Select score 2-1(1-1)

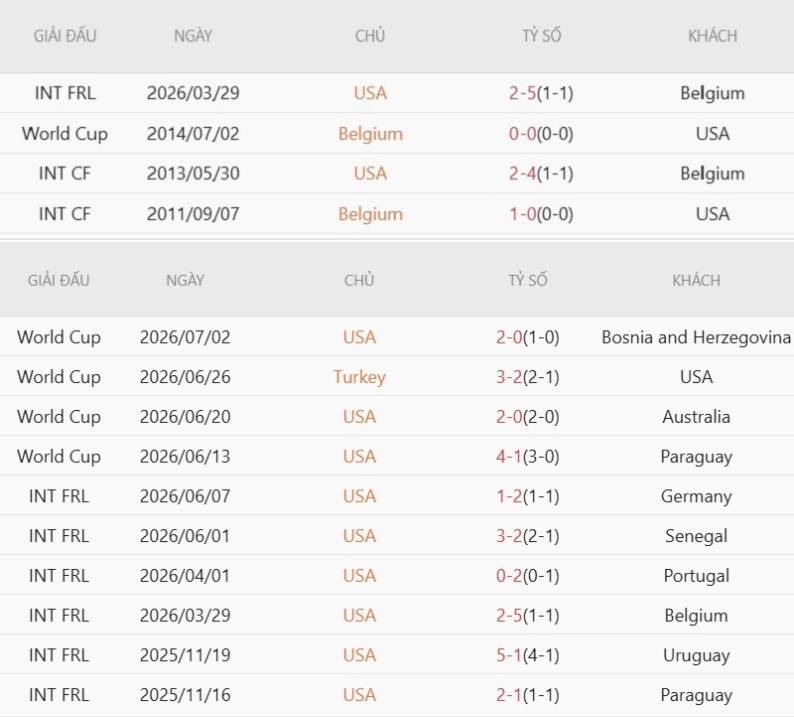tap(528, 695)
